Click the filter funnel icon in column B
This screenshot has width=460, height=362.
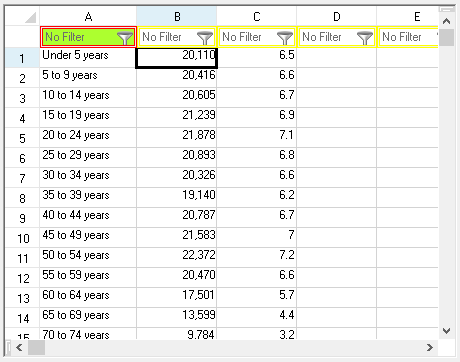(205, 38)
